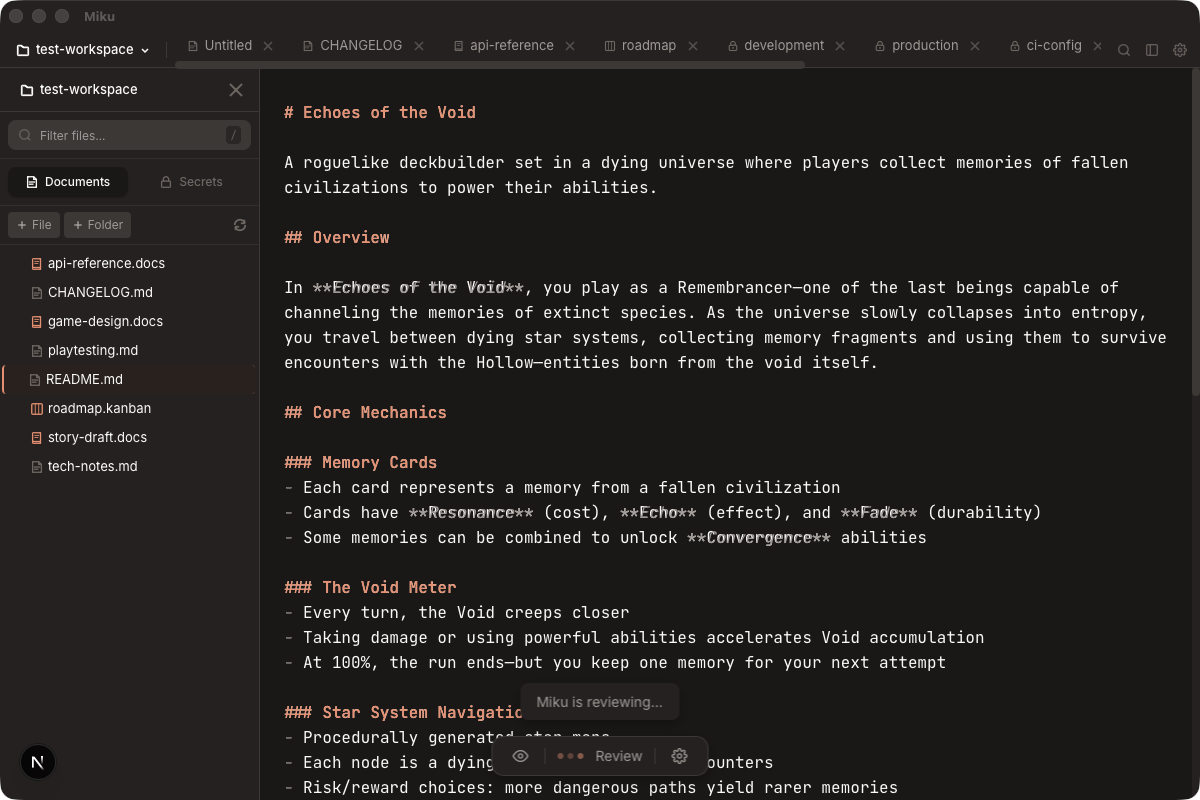Open app settings gear in top right
This screenshot has width=1200, height=800.
click(1180, 50)
